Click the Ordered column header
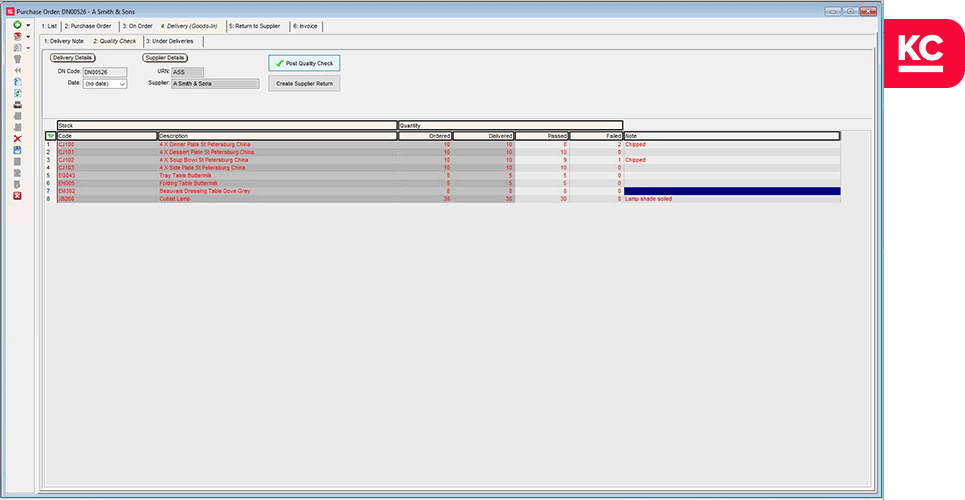 [425, 136]
